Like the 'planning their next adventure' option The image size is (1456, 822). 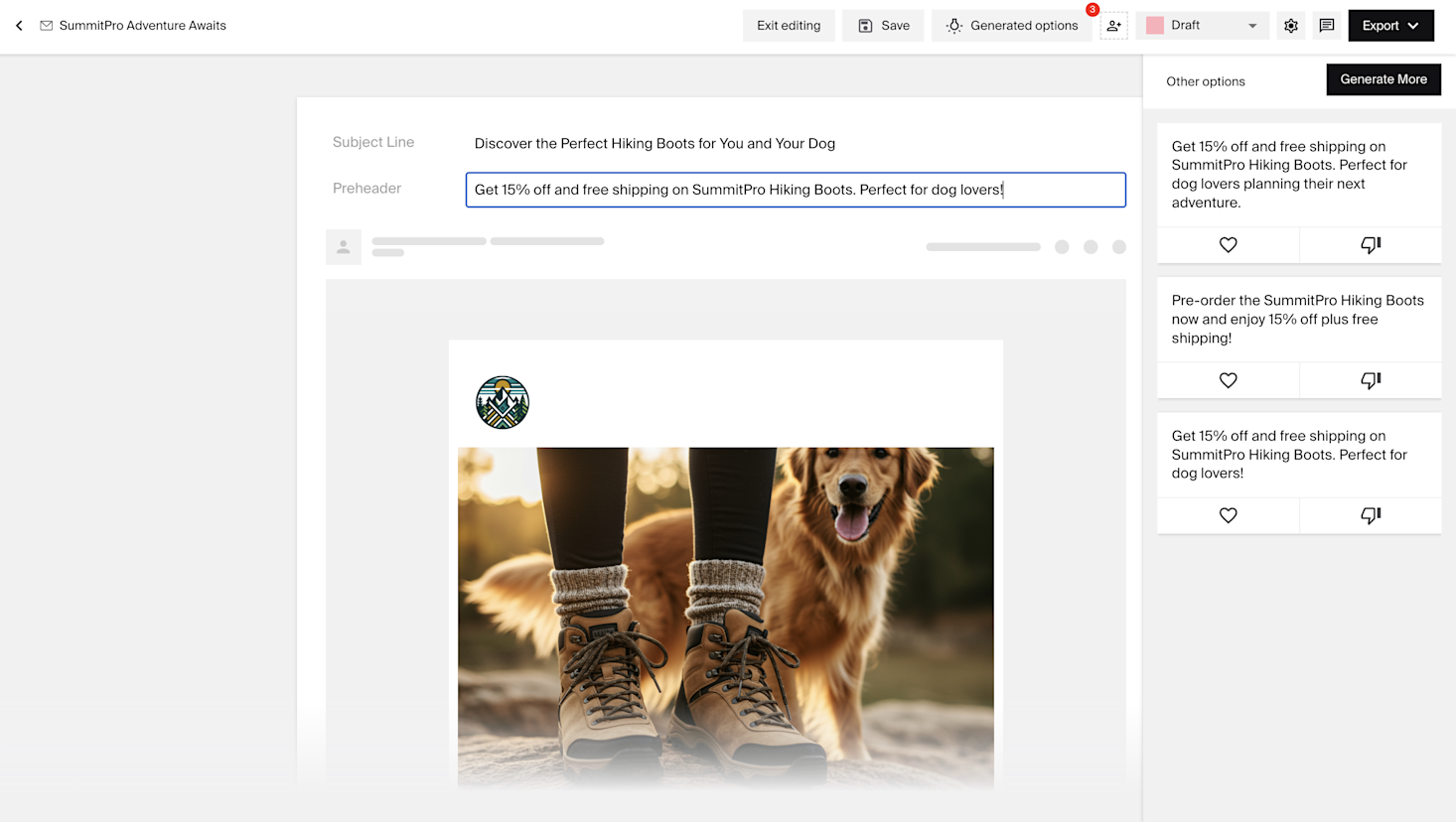click(1229, 245)
